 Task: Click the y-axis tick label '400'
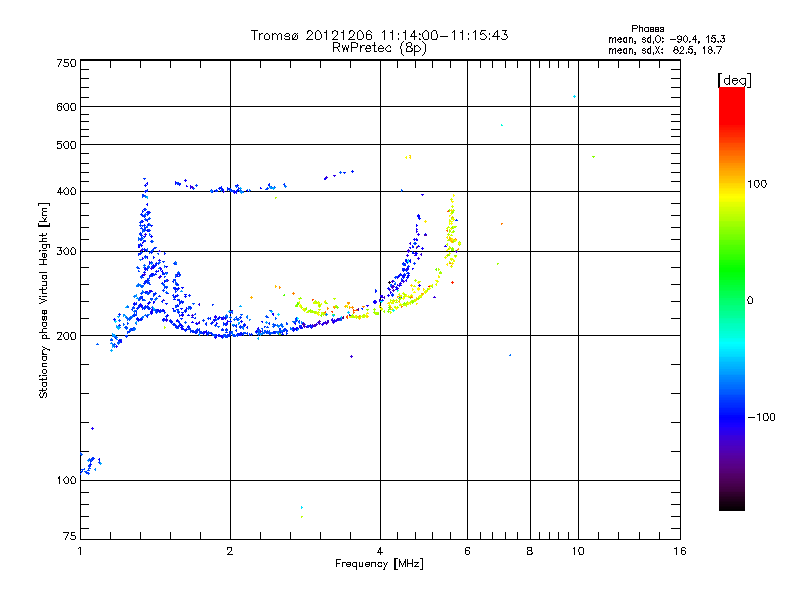66,192
